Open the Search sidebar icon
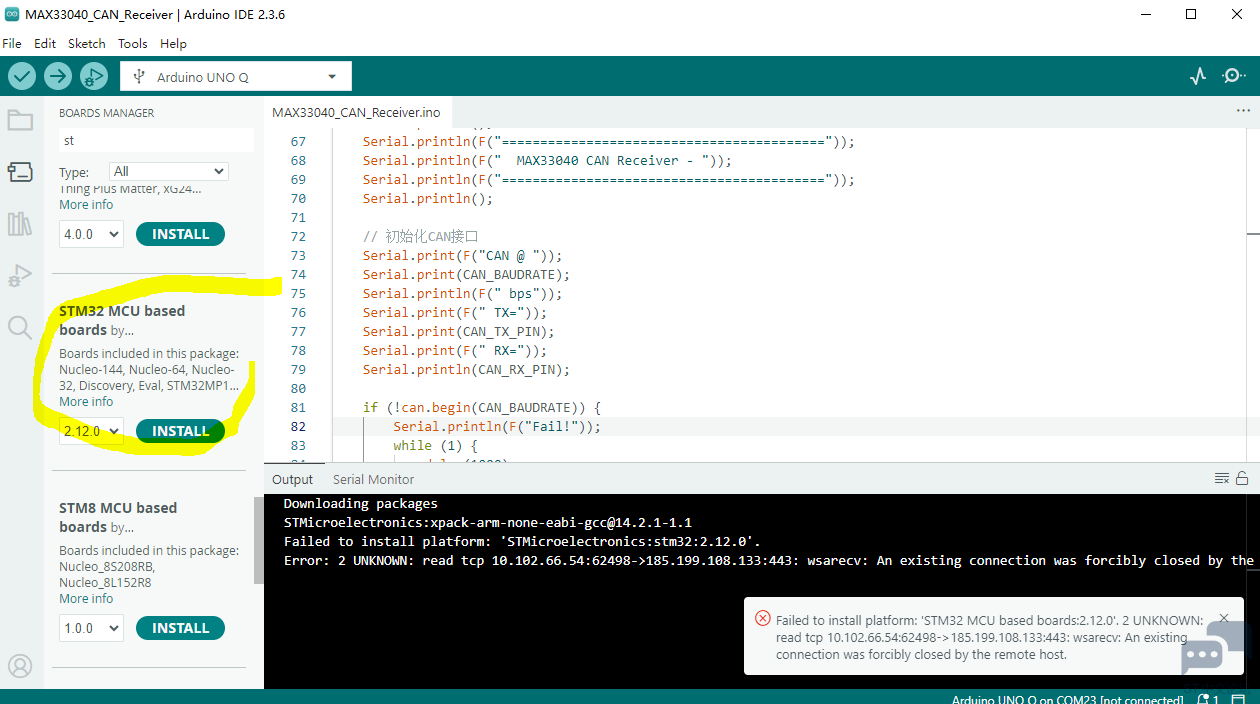 [20, 327]
